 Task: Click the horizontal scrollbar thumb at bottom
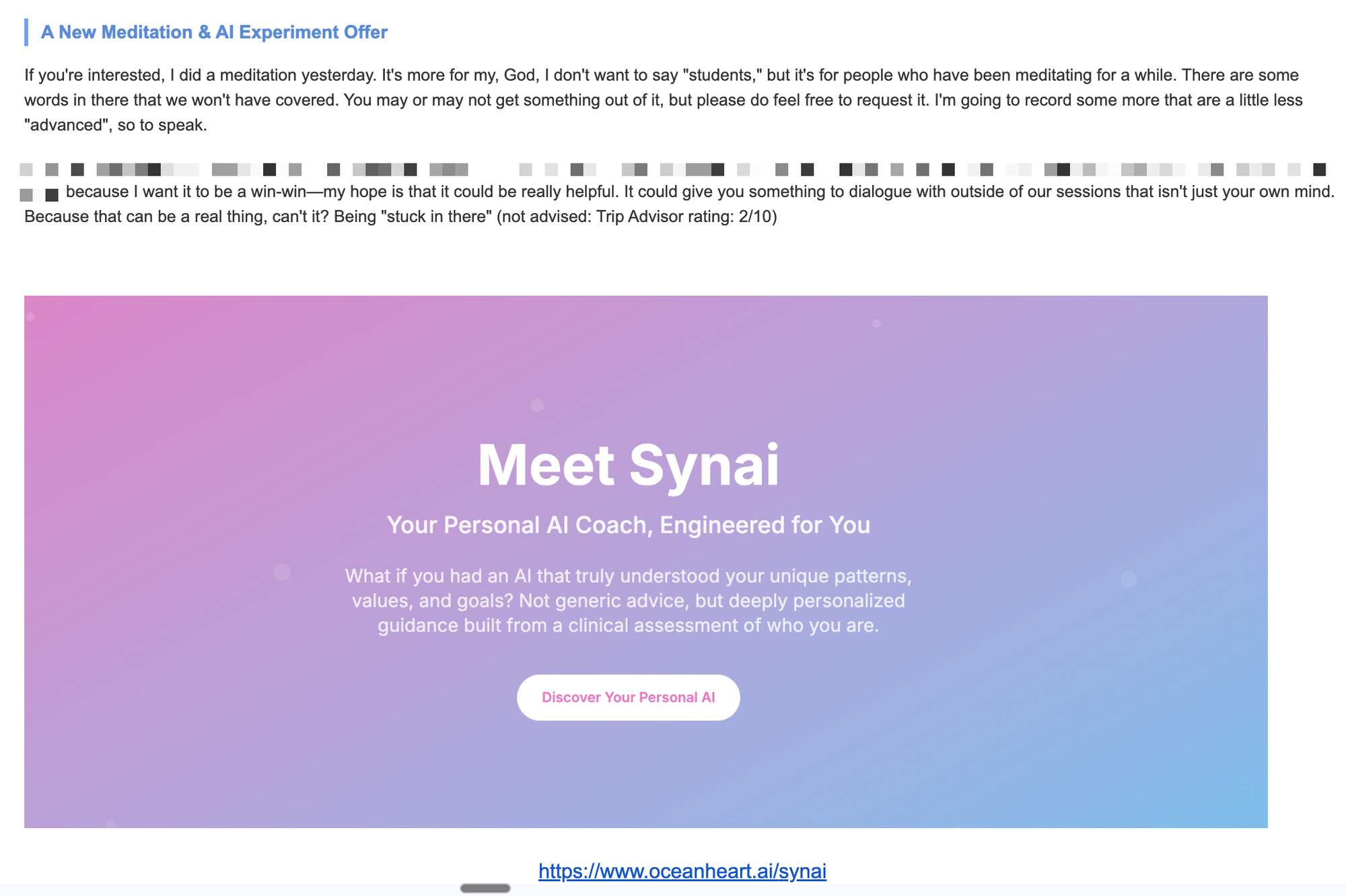coord(485,888)
